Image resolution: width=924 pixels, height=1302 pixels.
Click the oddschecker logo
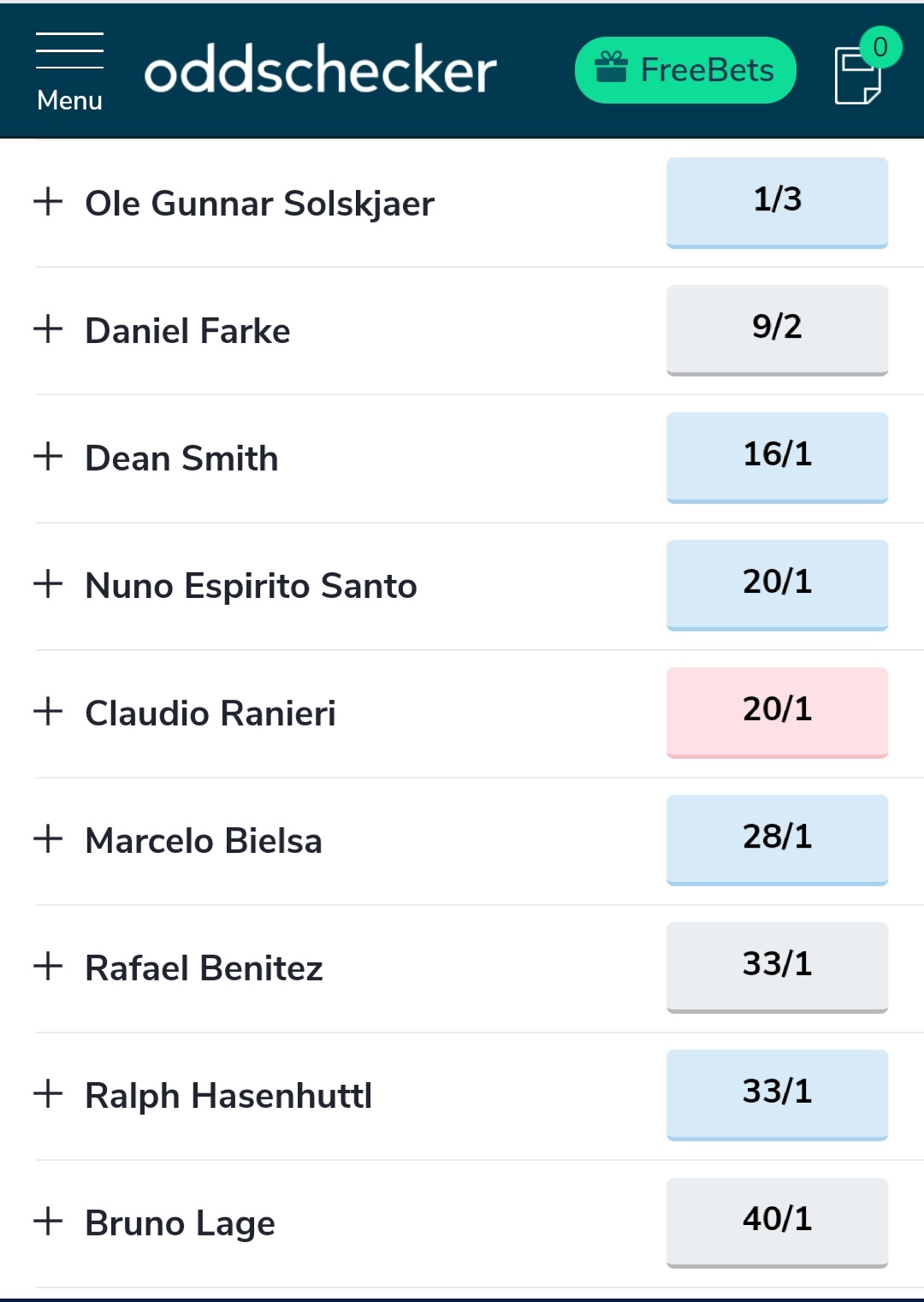[320, 71]
